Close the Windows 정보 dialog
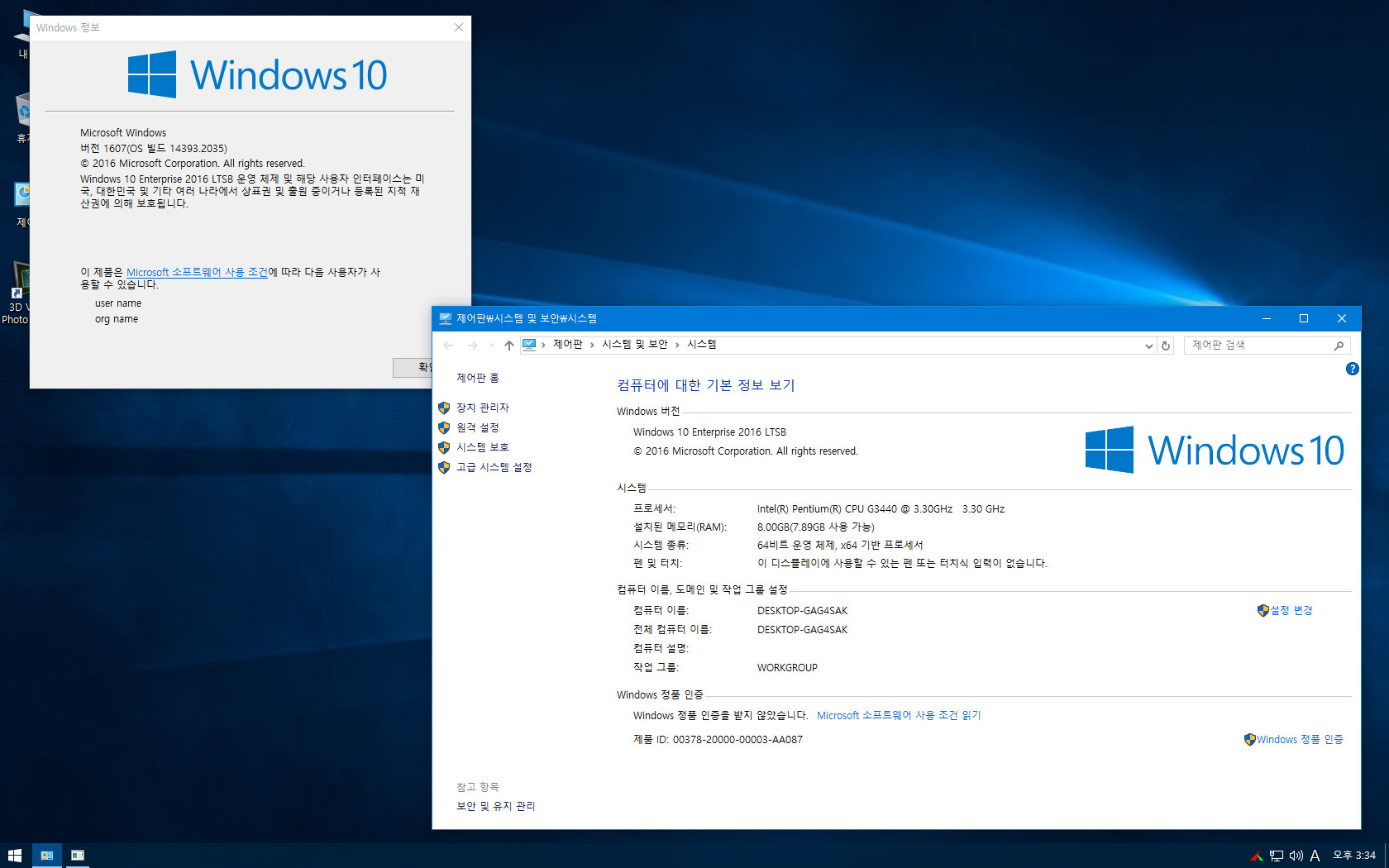Screen dimensions: 1389x868 459,27
